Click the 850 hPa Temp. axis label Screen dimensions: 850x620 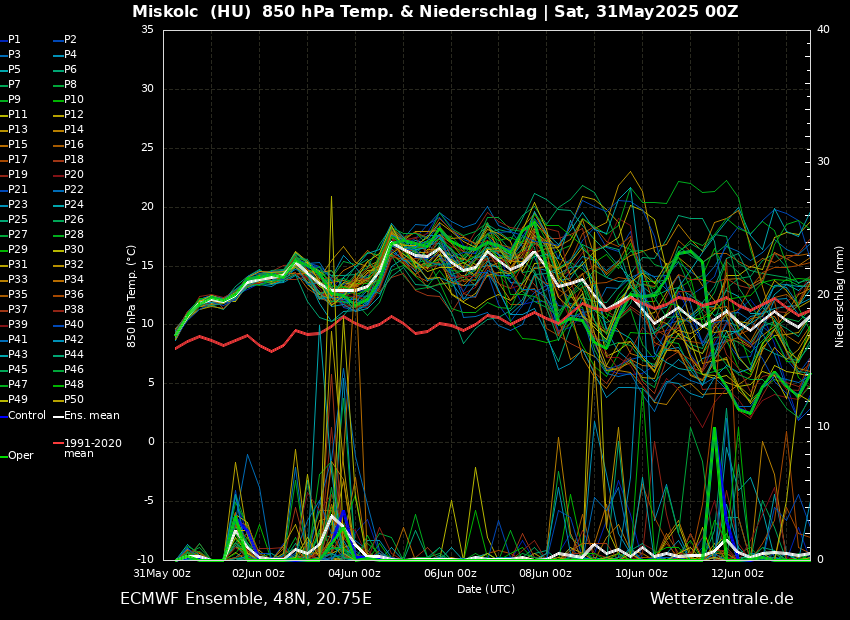tap(132, 296)
